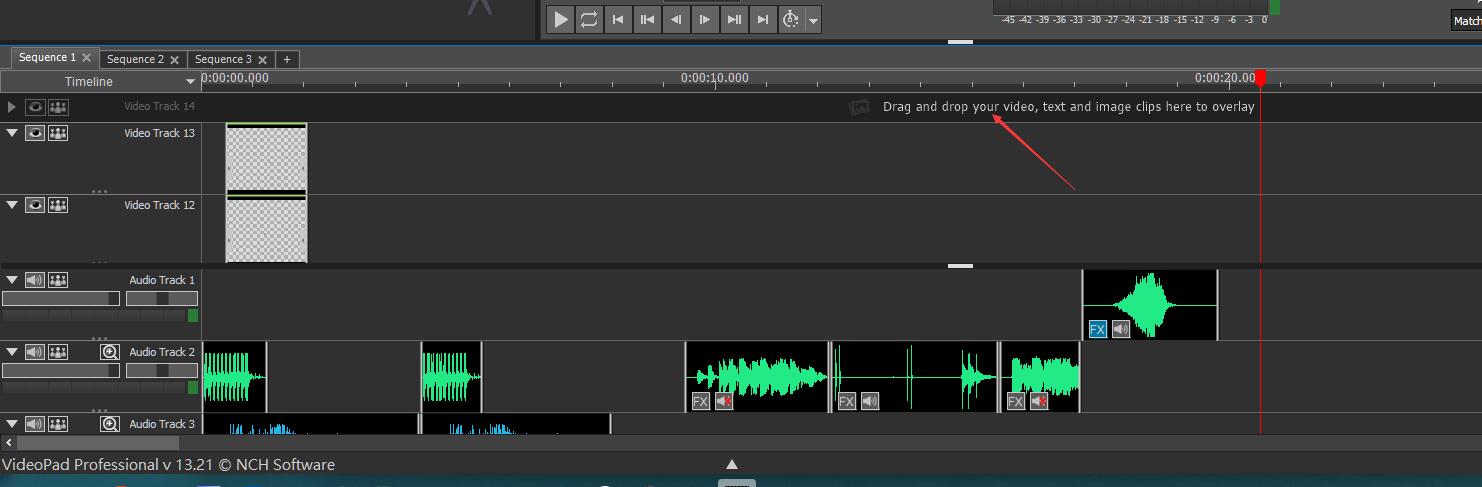This screenshot has width=1482, height=487.
Task: Collapse the Video Track 13 row
Action: click(x=12, y=133)
